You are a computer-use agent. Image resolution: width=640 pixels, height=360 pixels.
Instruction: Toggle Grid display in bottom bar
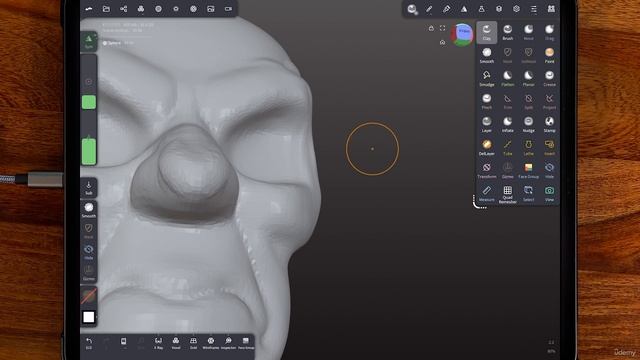click(193, 343)
